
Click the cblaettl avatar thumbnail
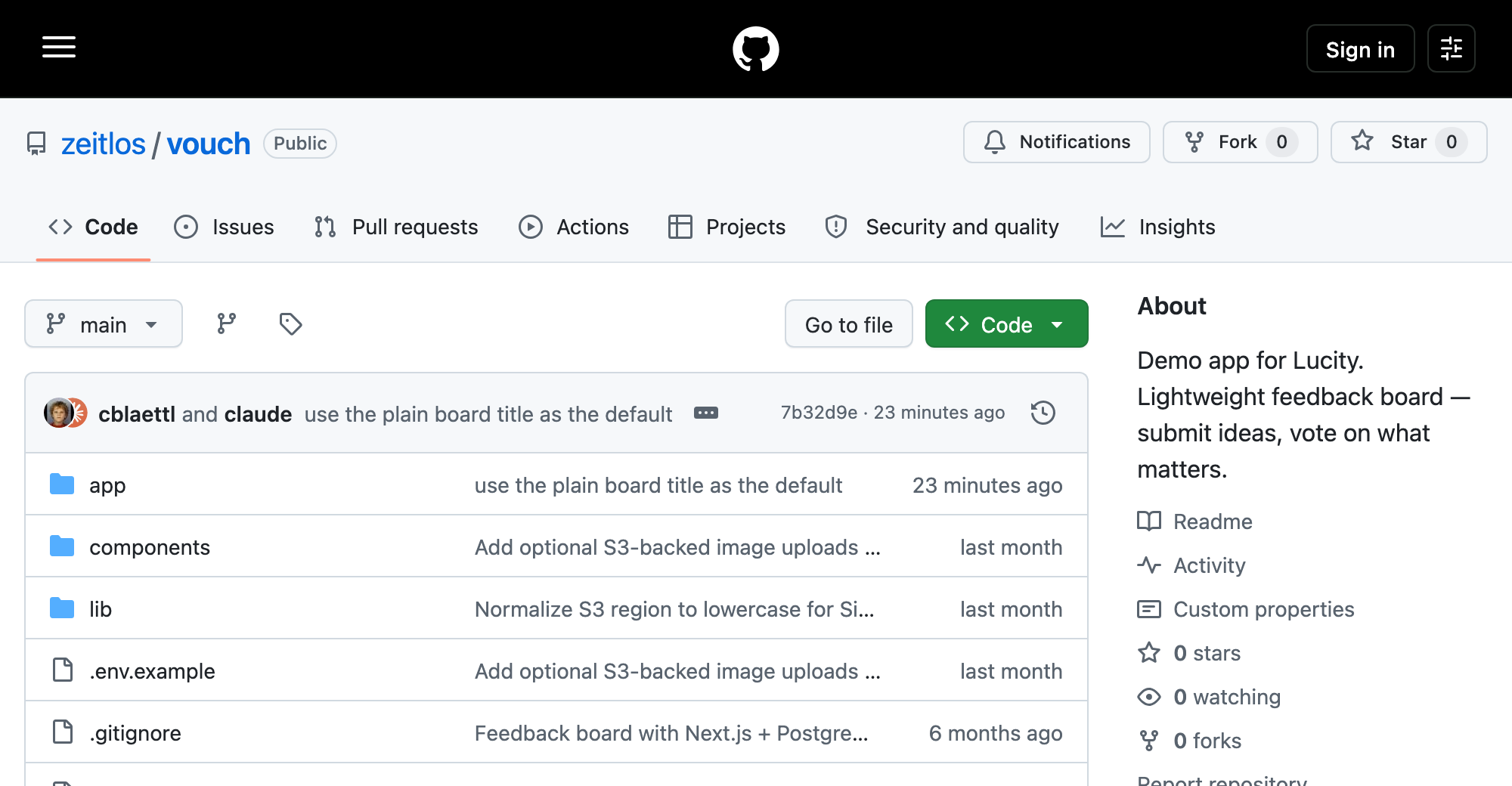pos(58,413)
